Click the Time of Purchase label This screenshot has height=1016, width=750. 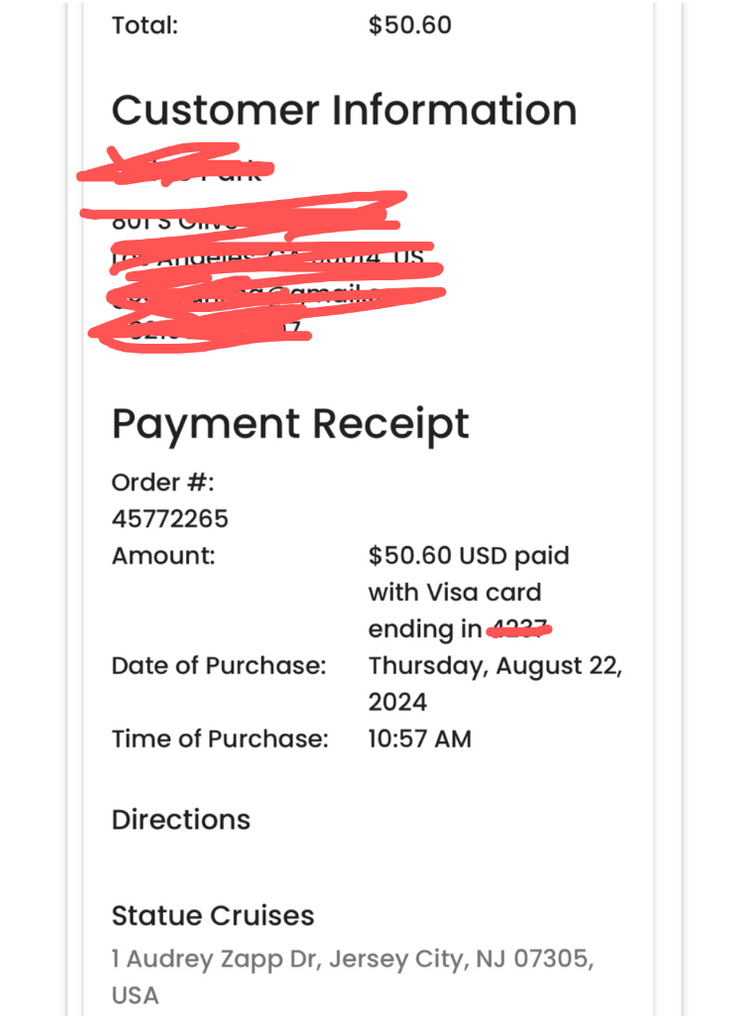click(220, 740)
